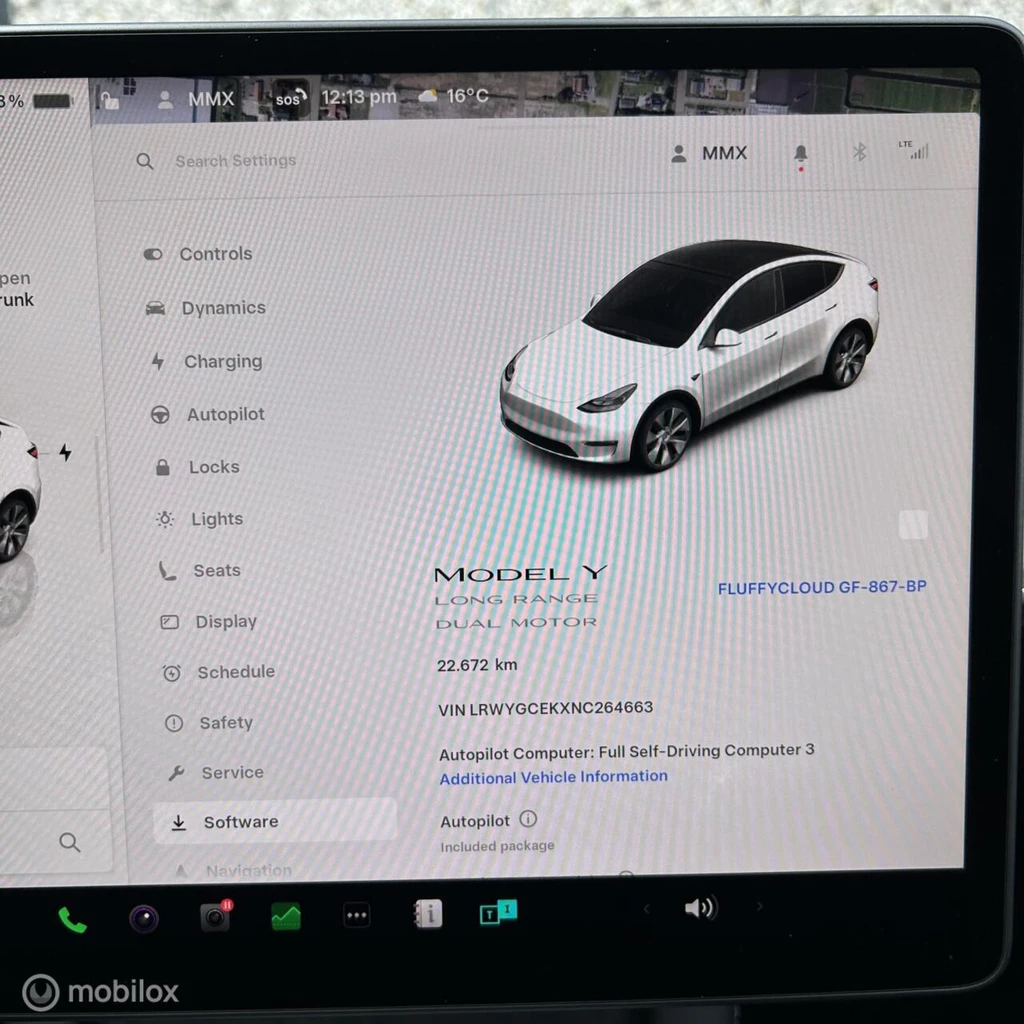Open the Charging settings menu
Viewport: 1024px width, 1024px height.
click(206, 361)
